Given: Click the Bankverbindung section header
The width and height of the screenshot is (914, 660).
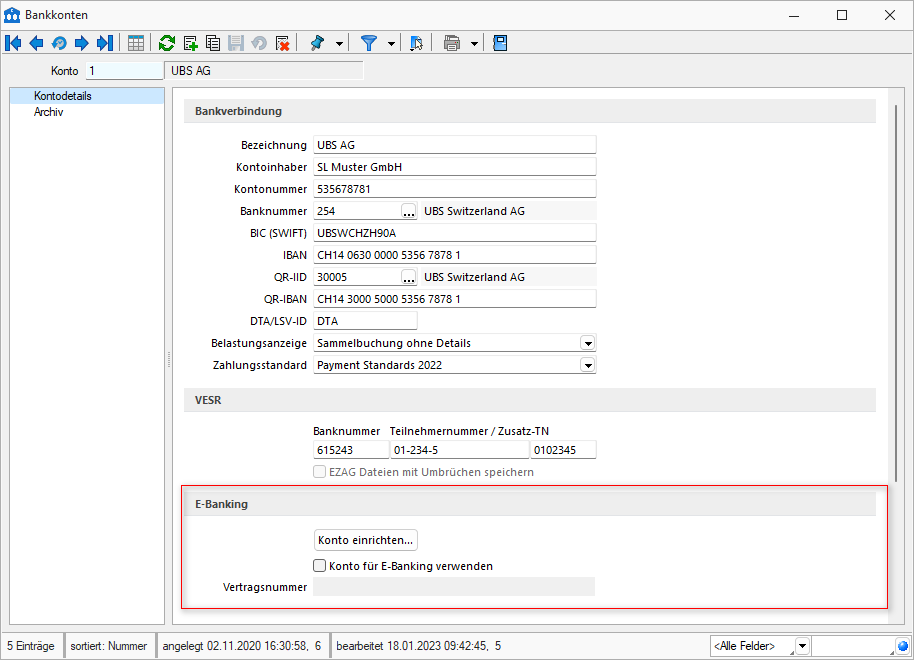Looking at the screenshot, I should [x=530, y=111].
